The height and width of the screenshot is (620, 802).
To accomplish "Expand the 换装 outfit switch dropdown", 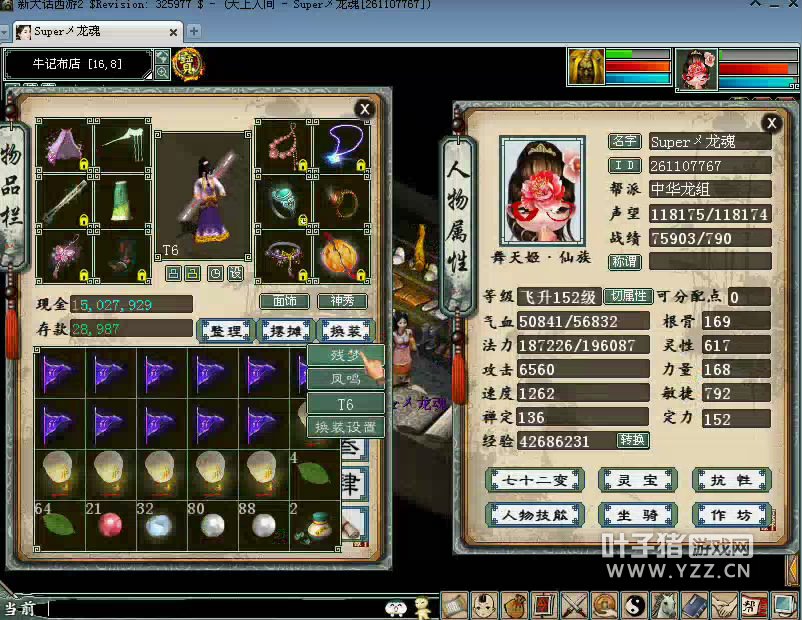I will 345,330.
